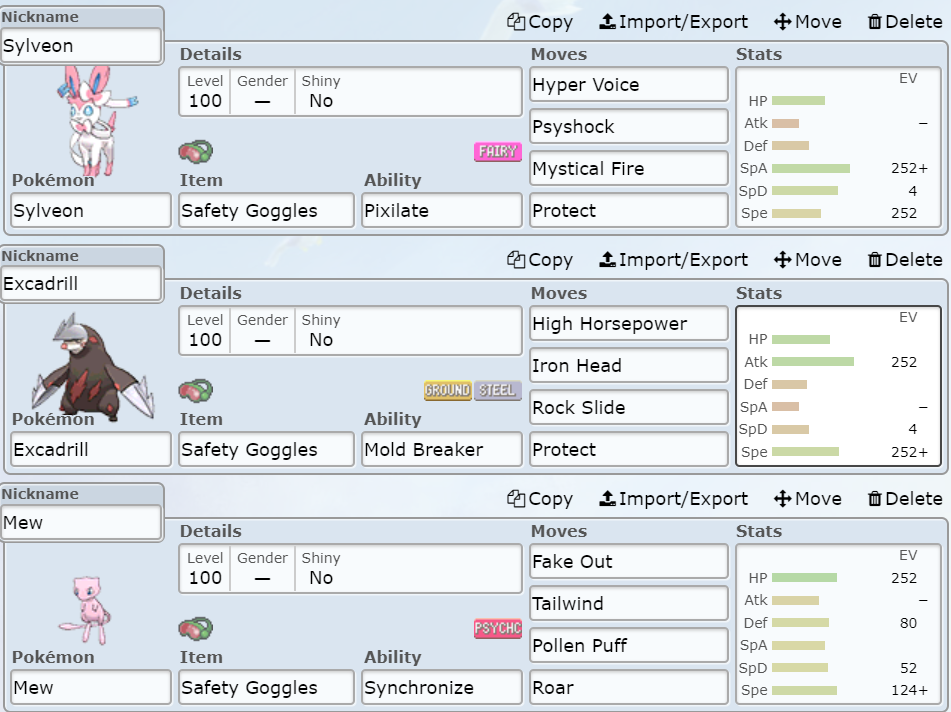The width and height of the screenshot is (951, 712).
Task: Select the Tailwind move slot
Action: pyautogui.click(x=629, y=603)
